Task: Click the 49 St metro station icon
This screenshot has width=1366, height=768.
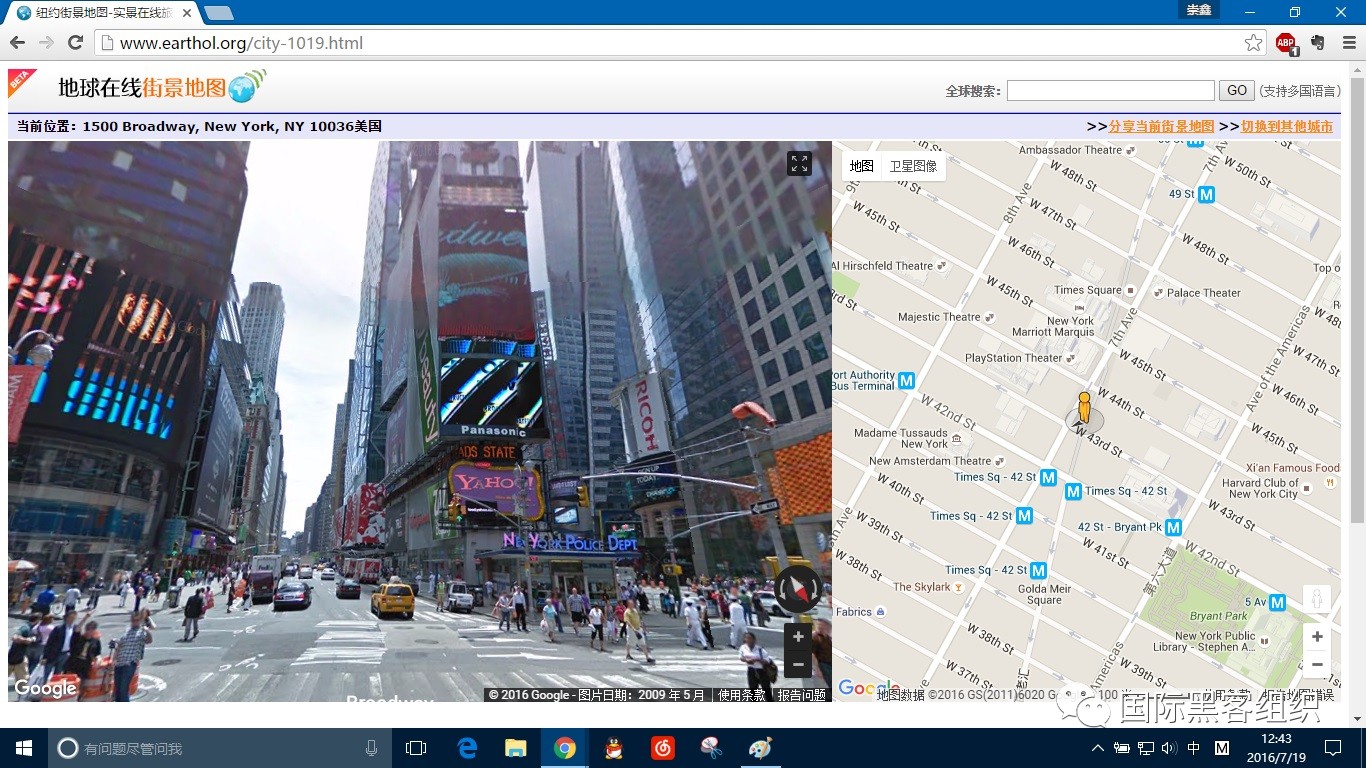Action: click(1207, 194)
